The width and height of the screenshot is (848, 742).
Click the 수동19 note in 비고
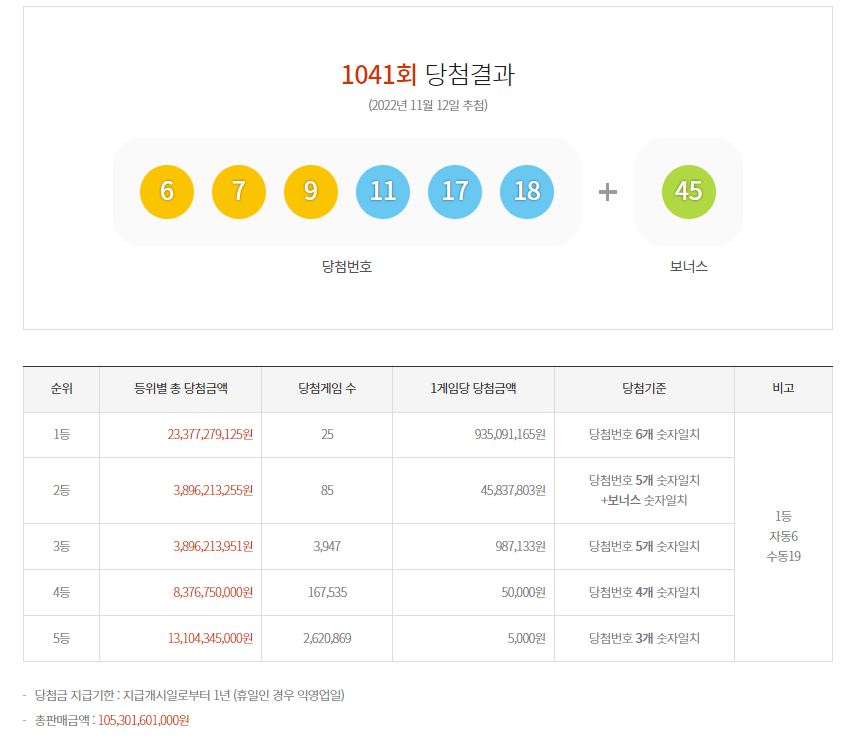click(783, 556)
